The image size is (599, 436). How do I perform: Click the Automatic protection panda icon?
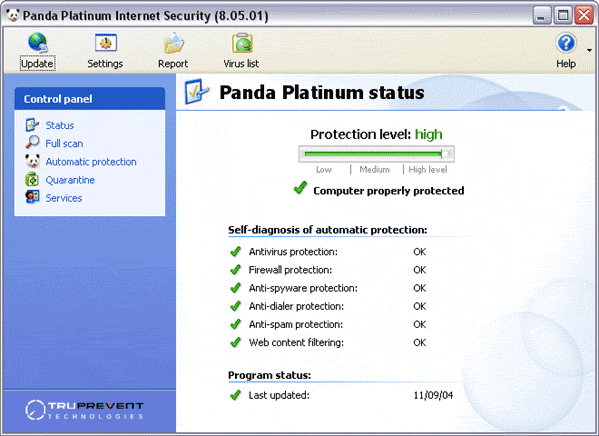pos(32,161)
